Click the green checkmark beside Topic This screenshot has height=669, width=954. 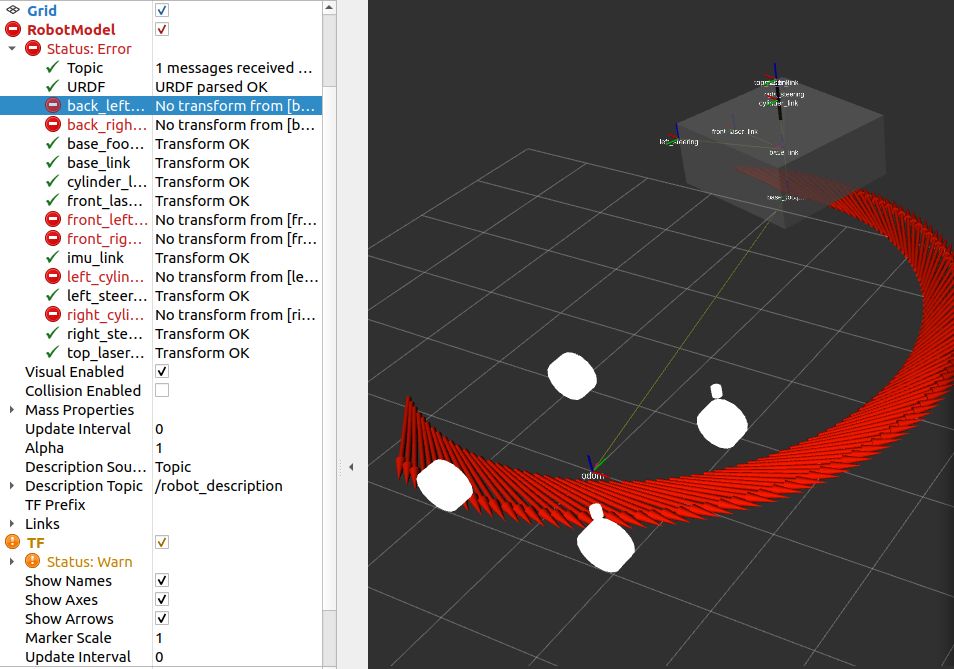(53, 68)
